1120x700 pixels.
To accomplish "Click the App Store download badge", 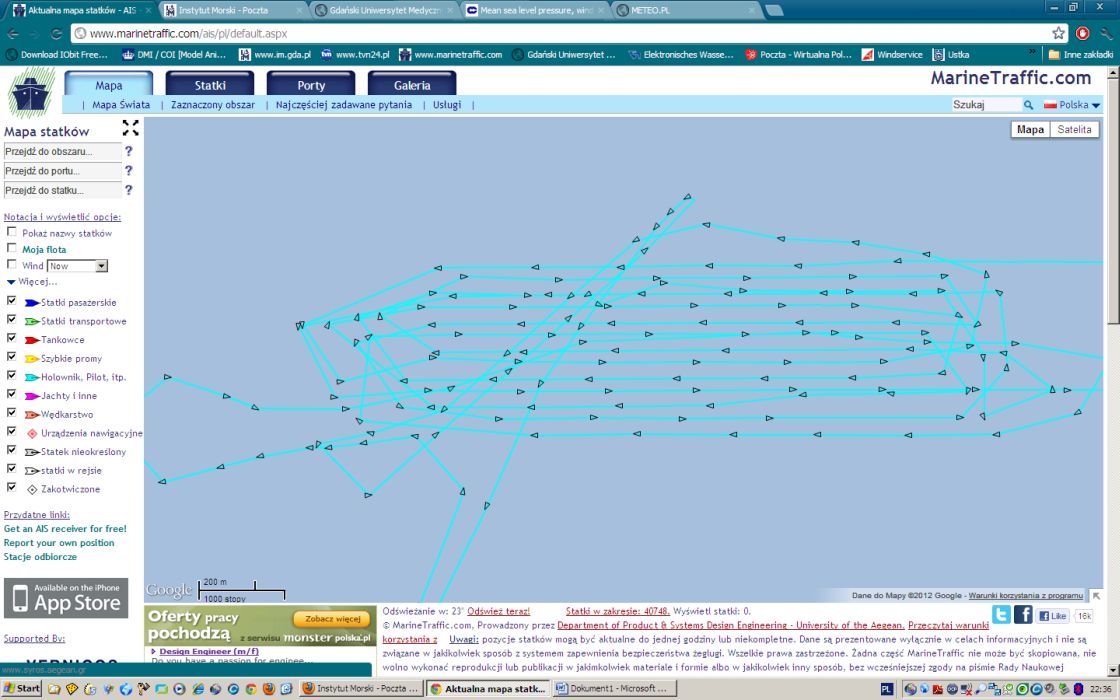I will [66, 598].
